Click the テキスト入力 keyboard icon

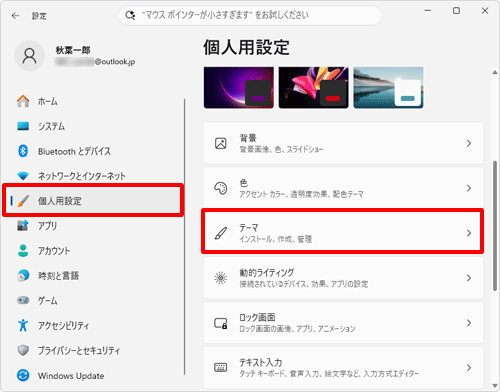[221, 367]
